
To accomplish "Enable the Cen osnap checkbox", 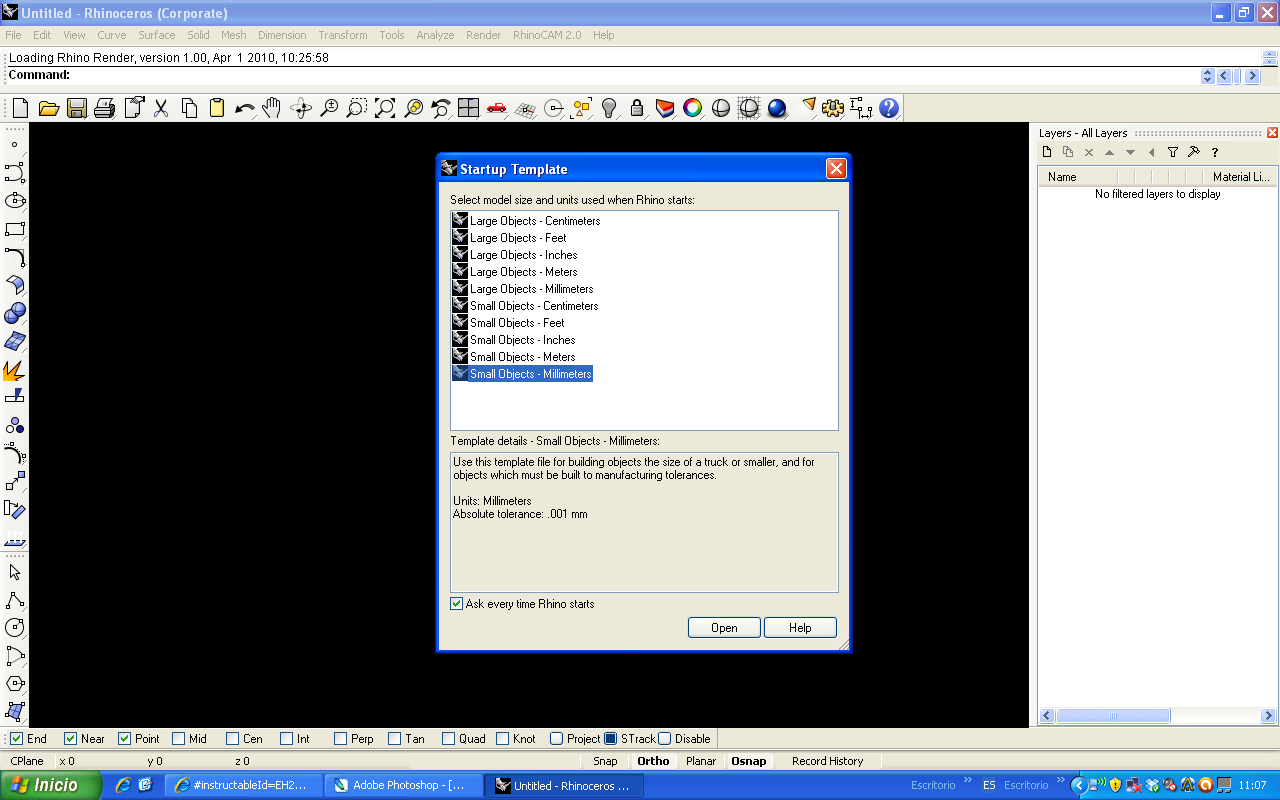I will click(233, 739).
